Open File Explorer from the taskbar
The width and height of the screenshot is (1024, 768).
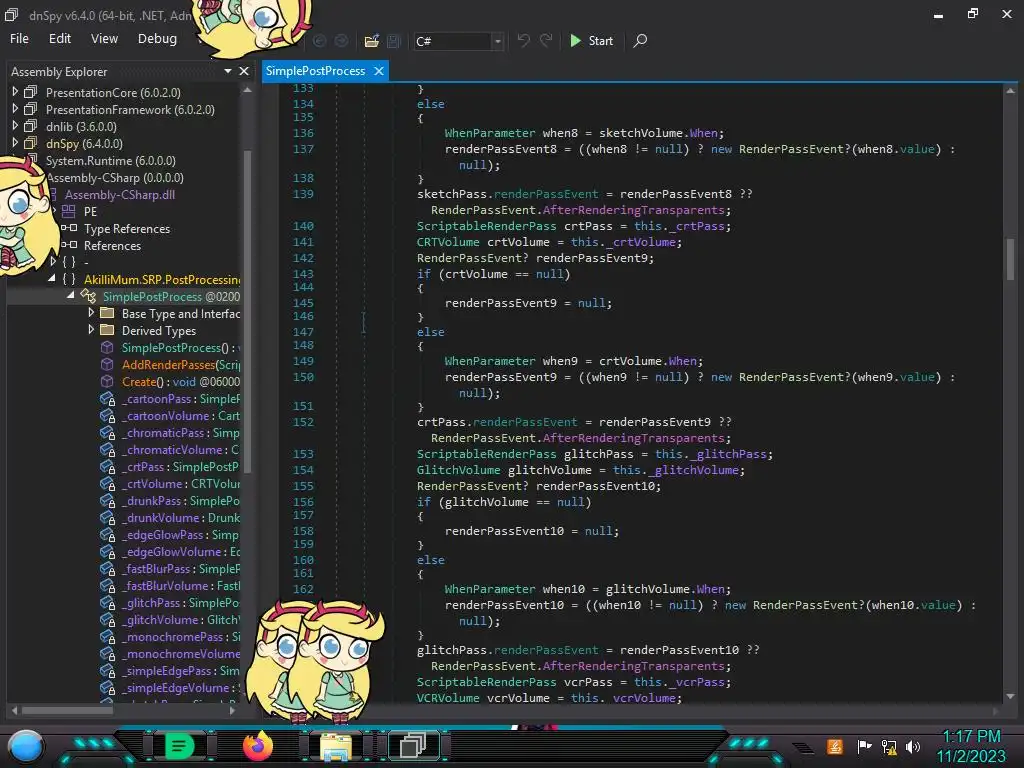pos(335,746)
